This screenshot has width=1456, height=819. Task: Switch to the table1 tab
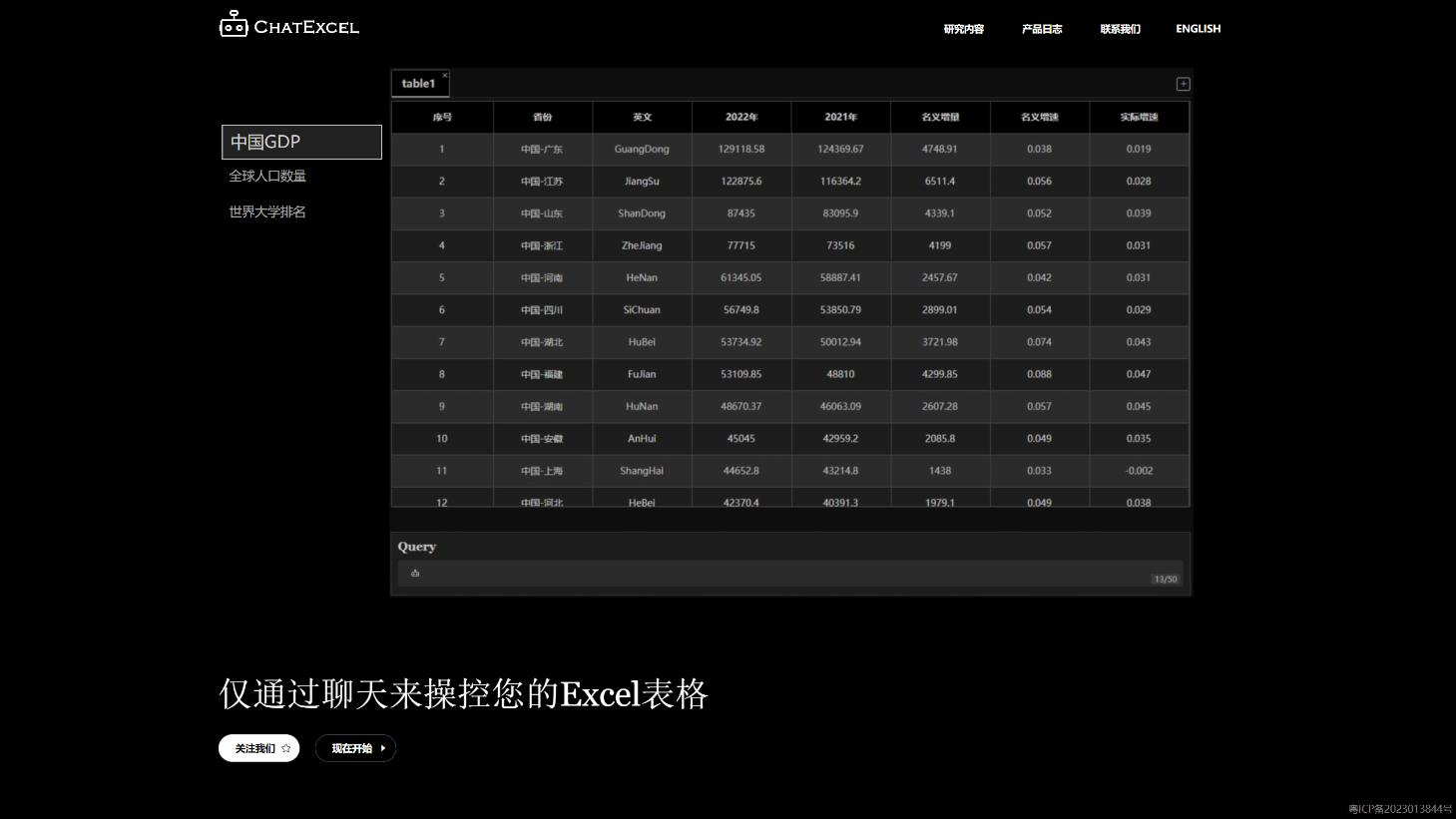tap(419, 84)
